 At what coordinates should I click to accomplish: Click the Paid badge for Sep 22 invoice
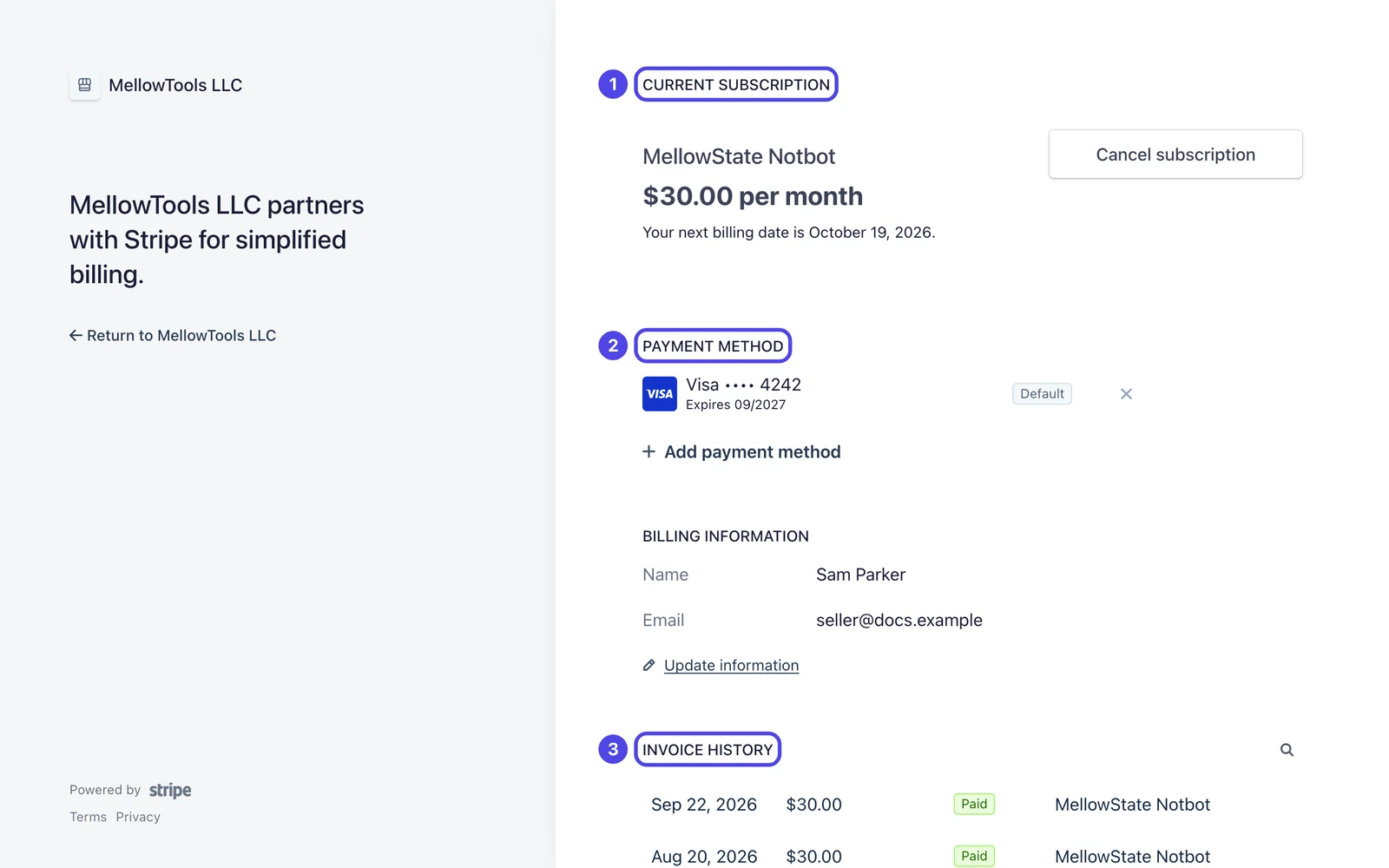click(974, 804)
